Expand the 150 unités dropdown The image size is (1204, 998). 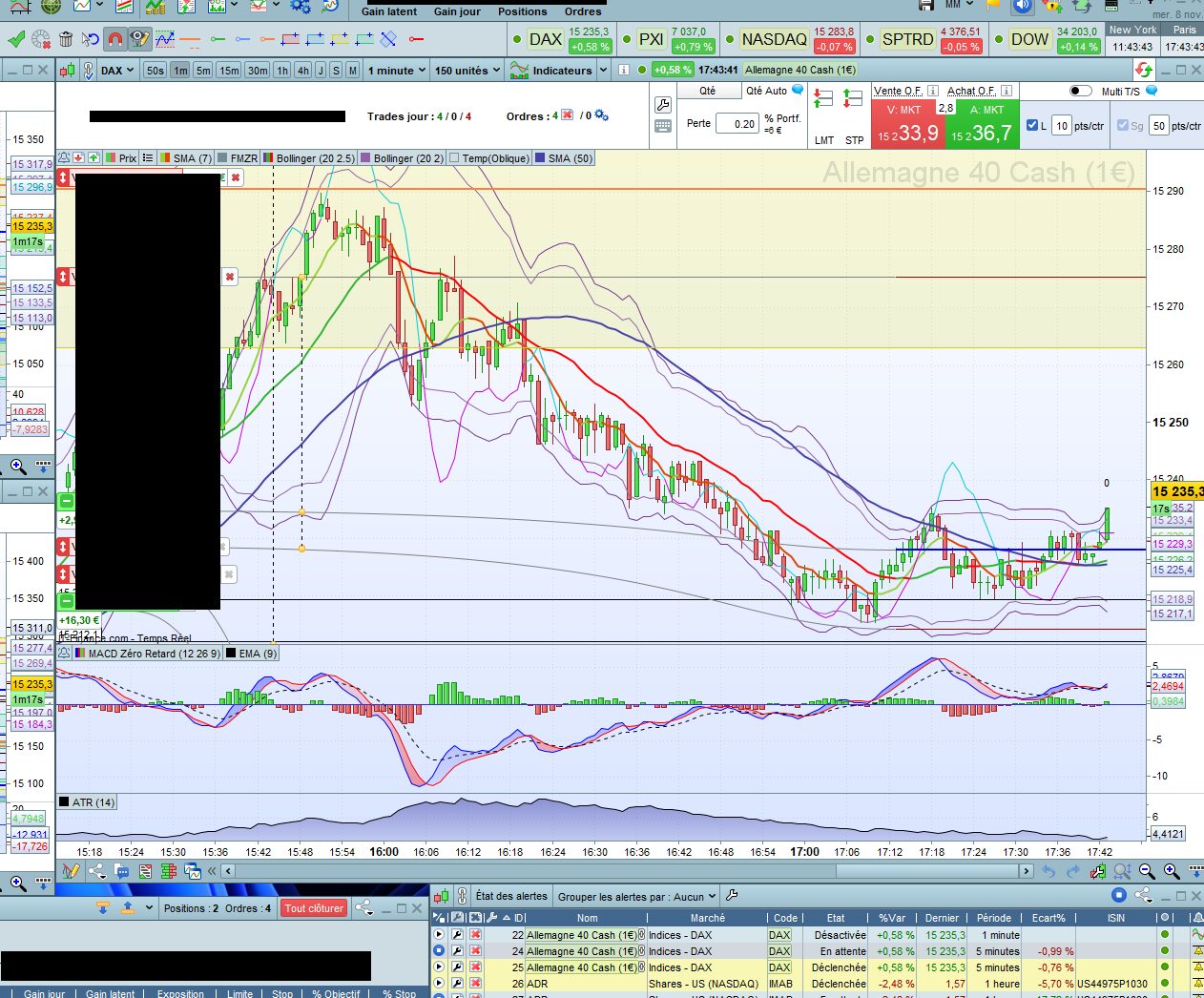467,71
